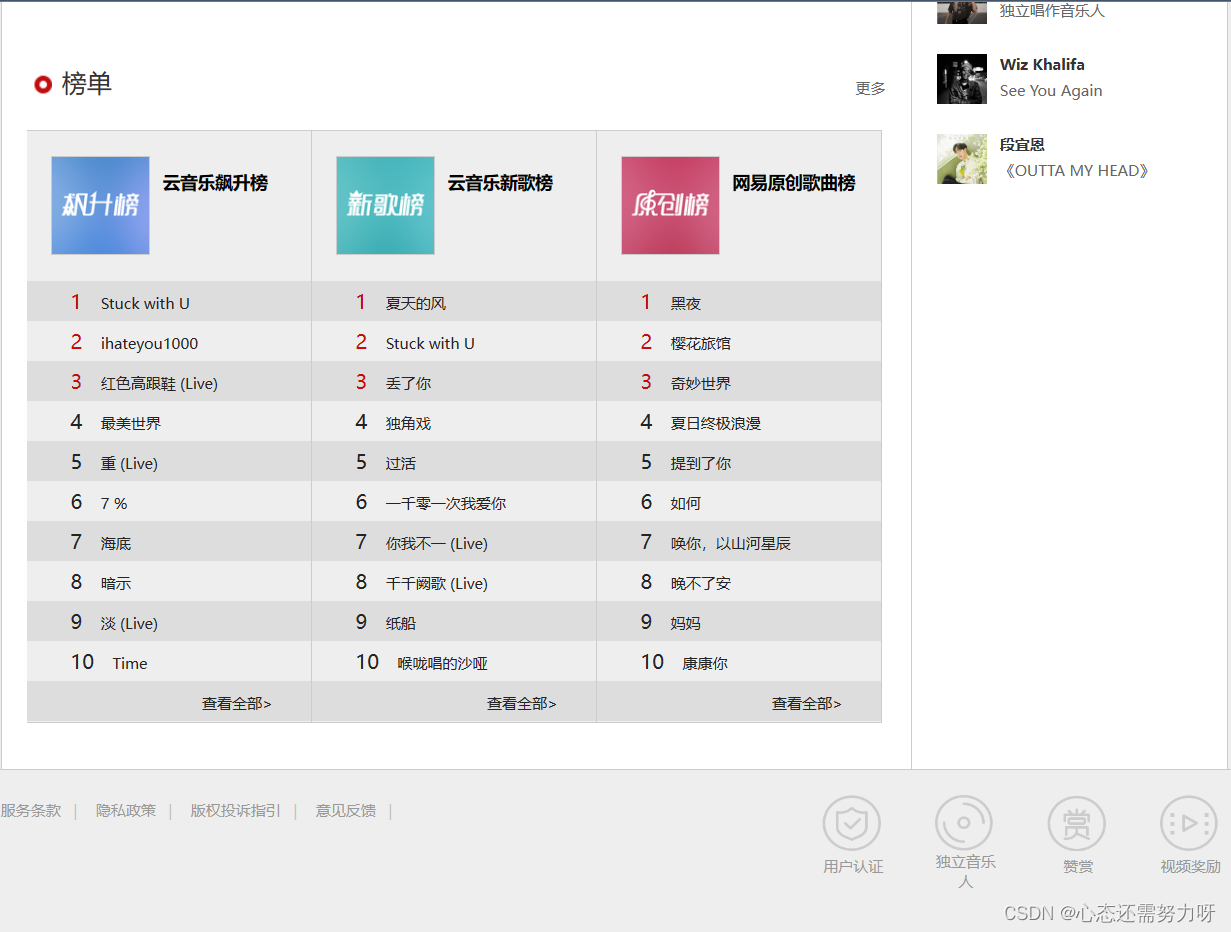Open the 独立音乐人 disc icon

point(964,824)
